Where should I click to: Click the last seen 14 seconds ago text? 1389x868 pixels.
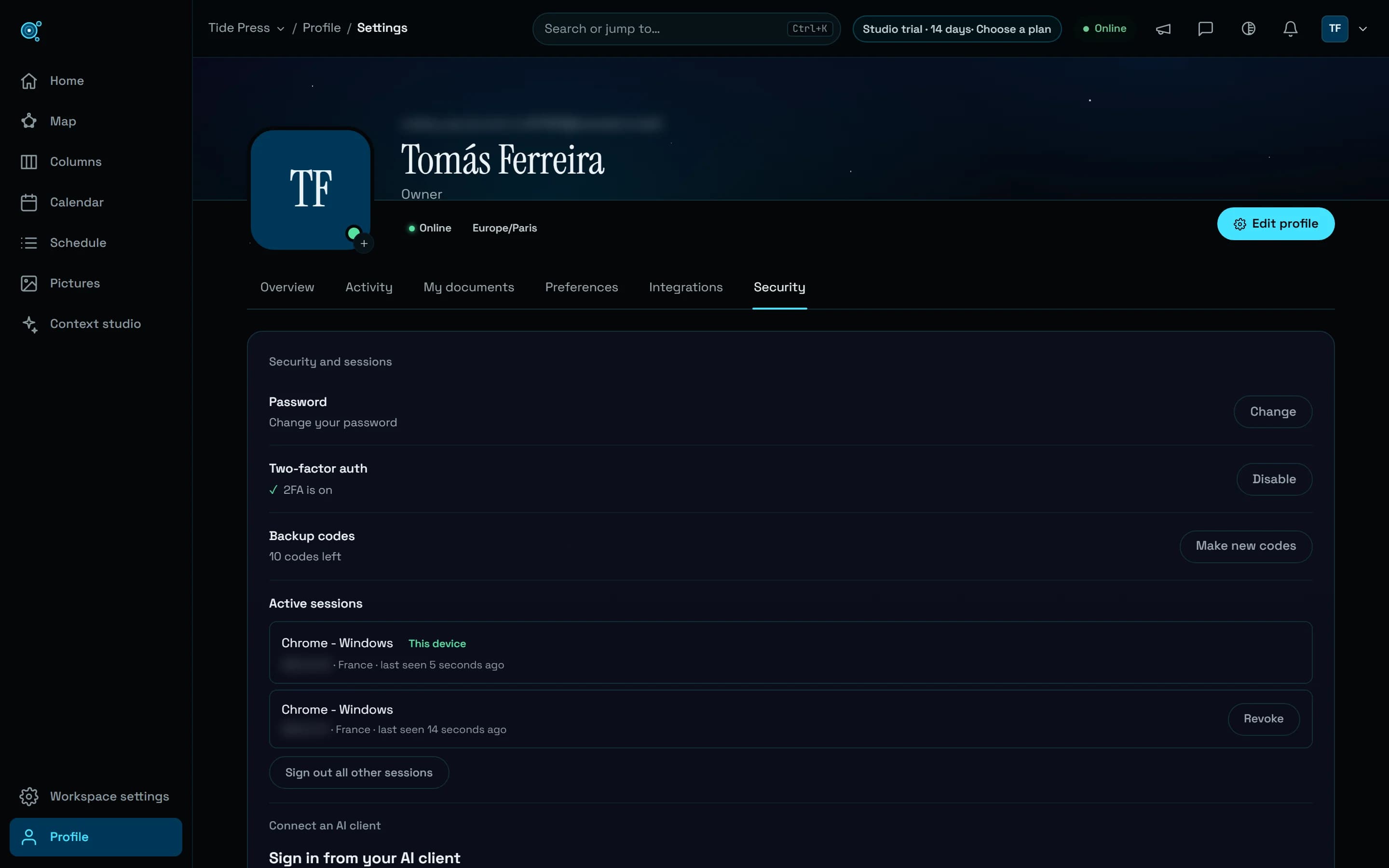click(442, 730)
